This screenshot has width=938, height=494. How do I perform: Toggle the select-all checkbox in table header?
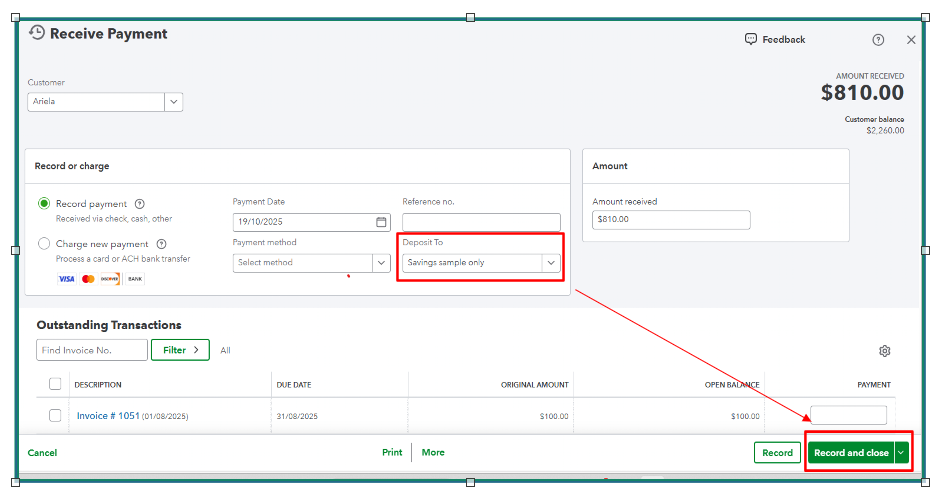pos(55,384)
